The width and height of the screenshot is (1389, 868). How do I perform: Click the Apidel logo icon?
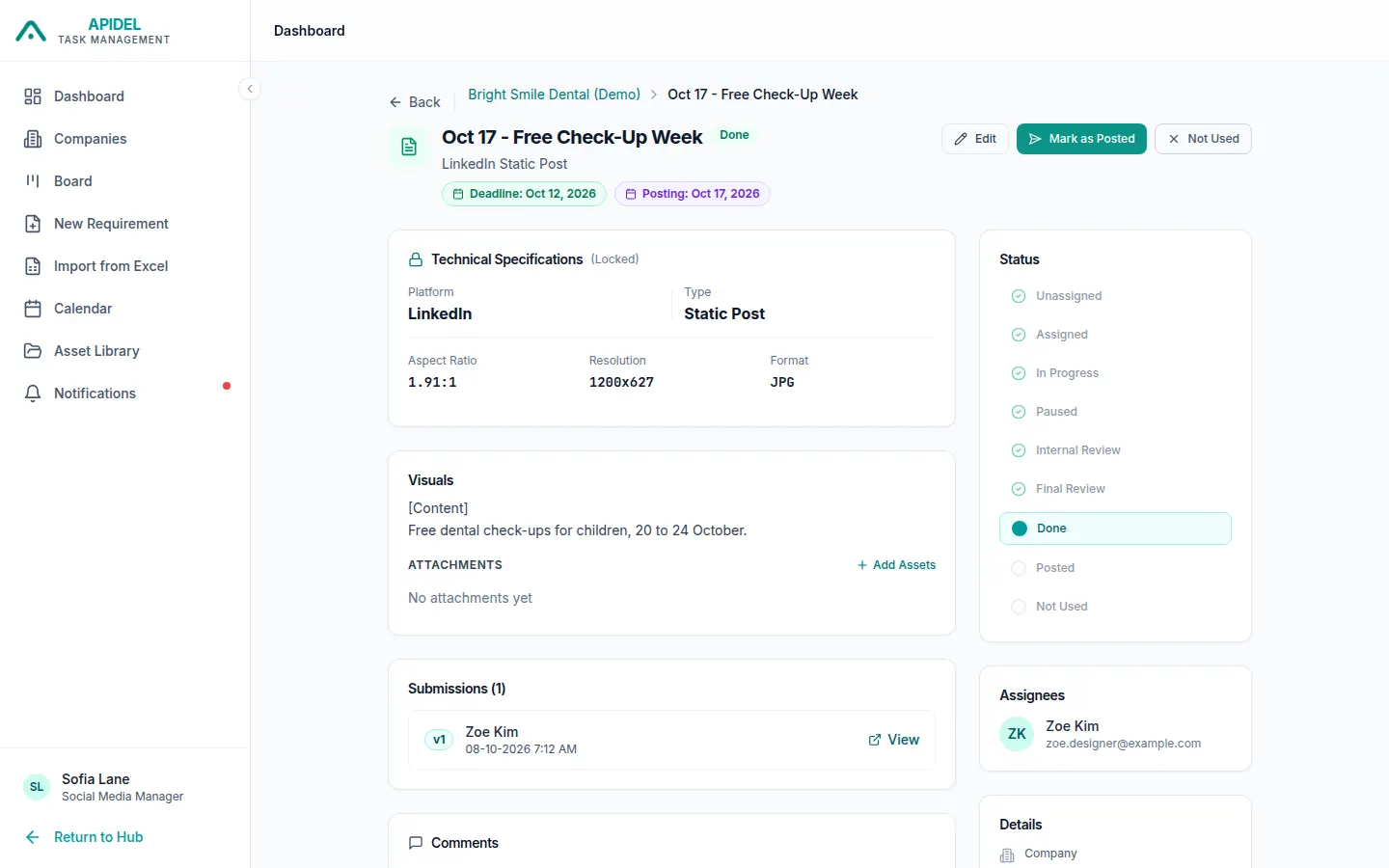pyautogui.click(x=31, y=31)
